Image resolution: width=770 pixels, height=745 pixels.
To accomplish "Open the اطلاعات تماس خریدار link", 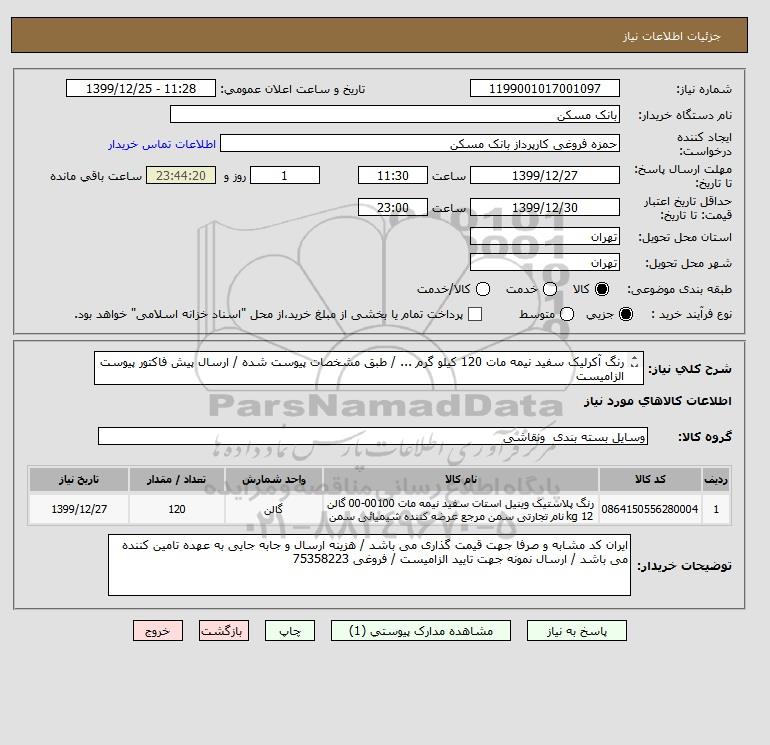I will 162,144.
